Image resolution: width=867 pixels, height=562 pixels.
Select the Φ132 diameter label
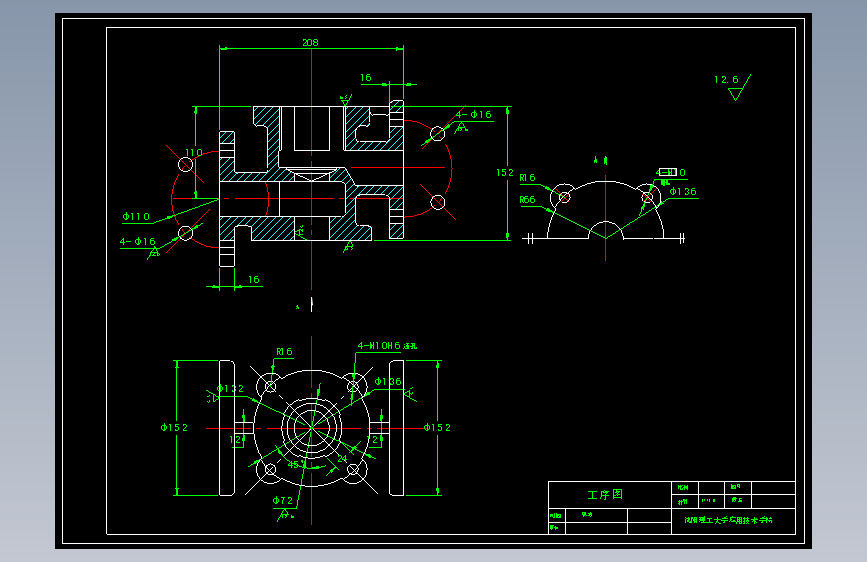coord(231,388)
